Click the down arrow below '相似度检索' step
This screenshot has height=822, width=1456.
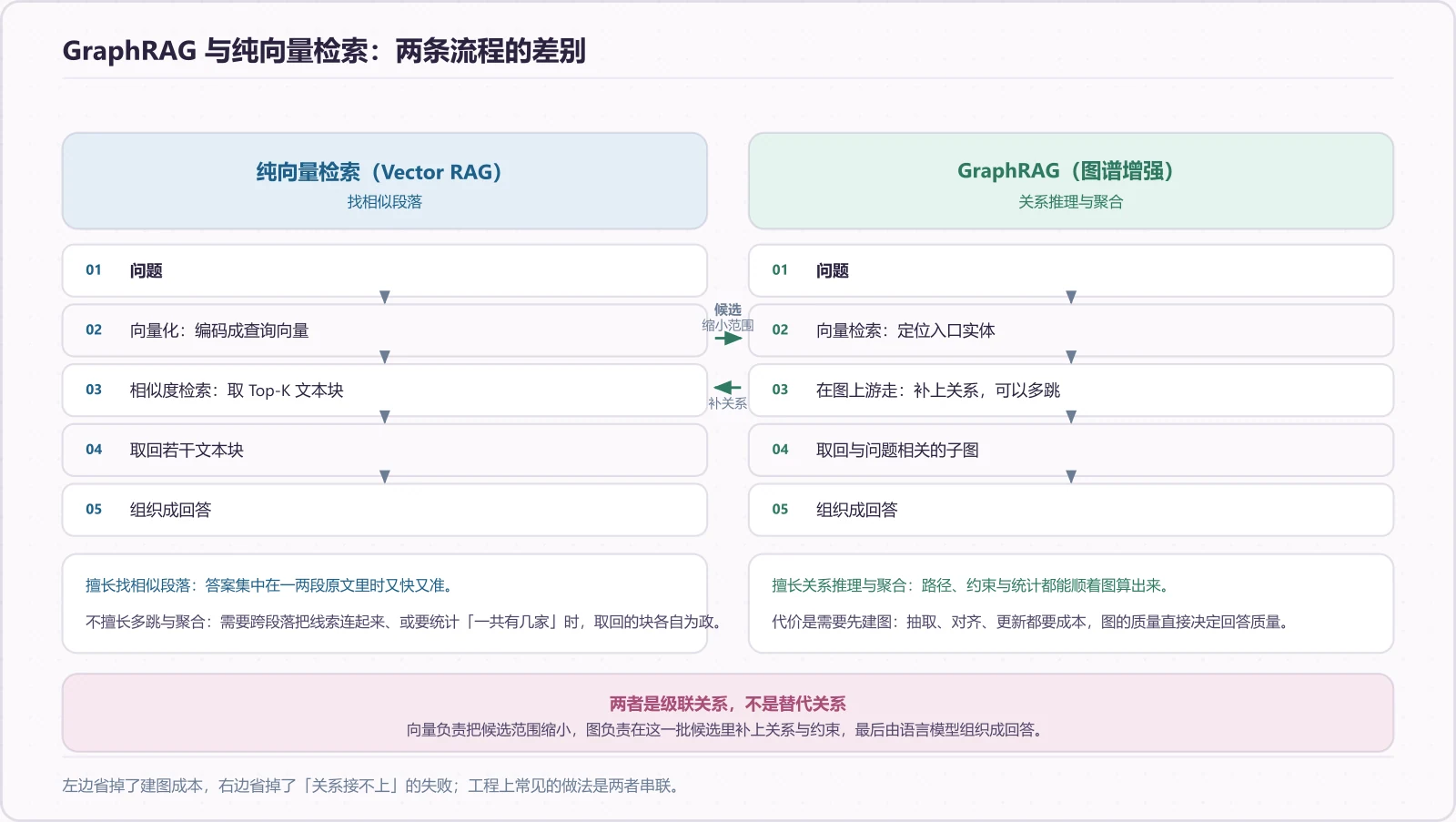pos(385,417)
